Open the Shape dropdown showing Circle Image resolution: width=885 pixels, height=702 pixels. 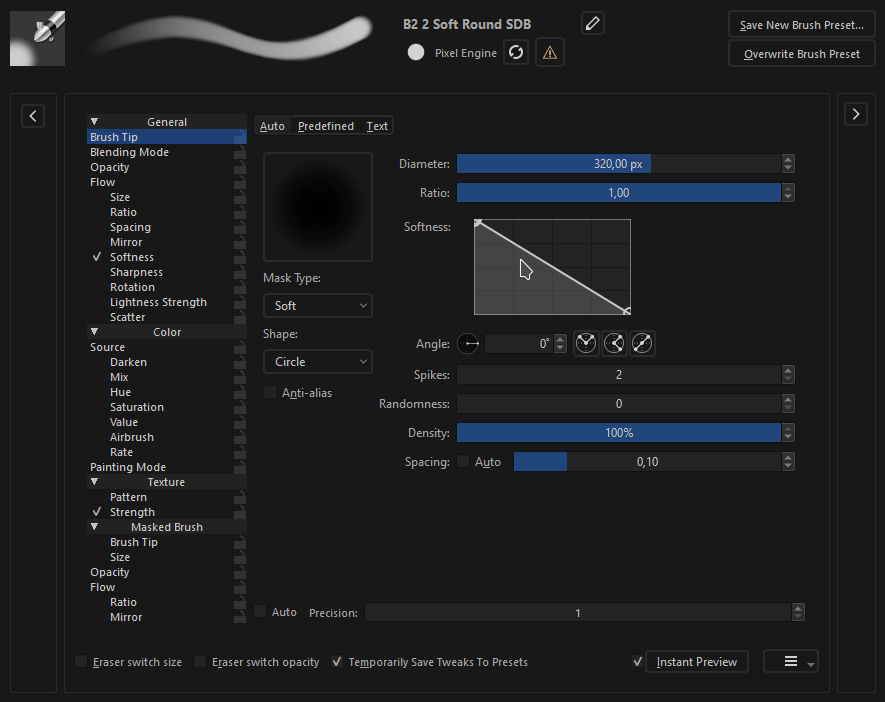tap(317, 361)
